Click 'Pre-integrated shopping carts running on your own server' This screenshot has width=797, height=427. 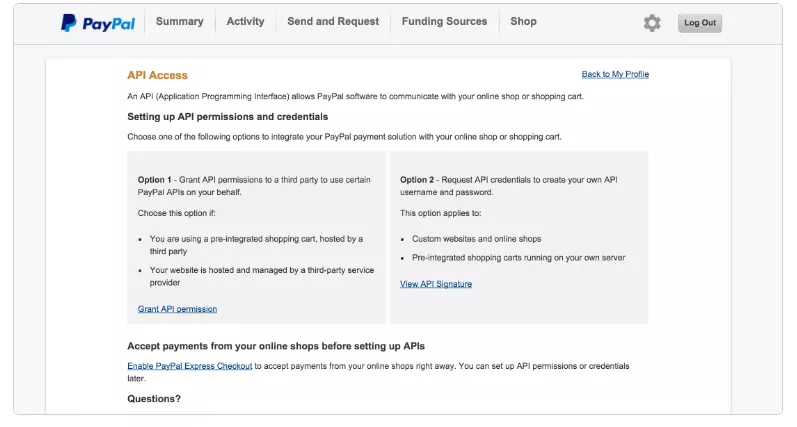[x=518, y=258]
